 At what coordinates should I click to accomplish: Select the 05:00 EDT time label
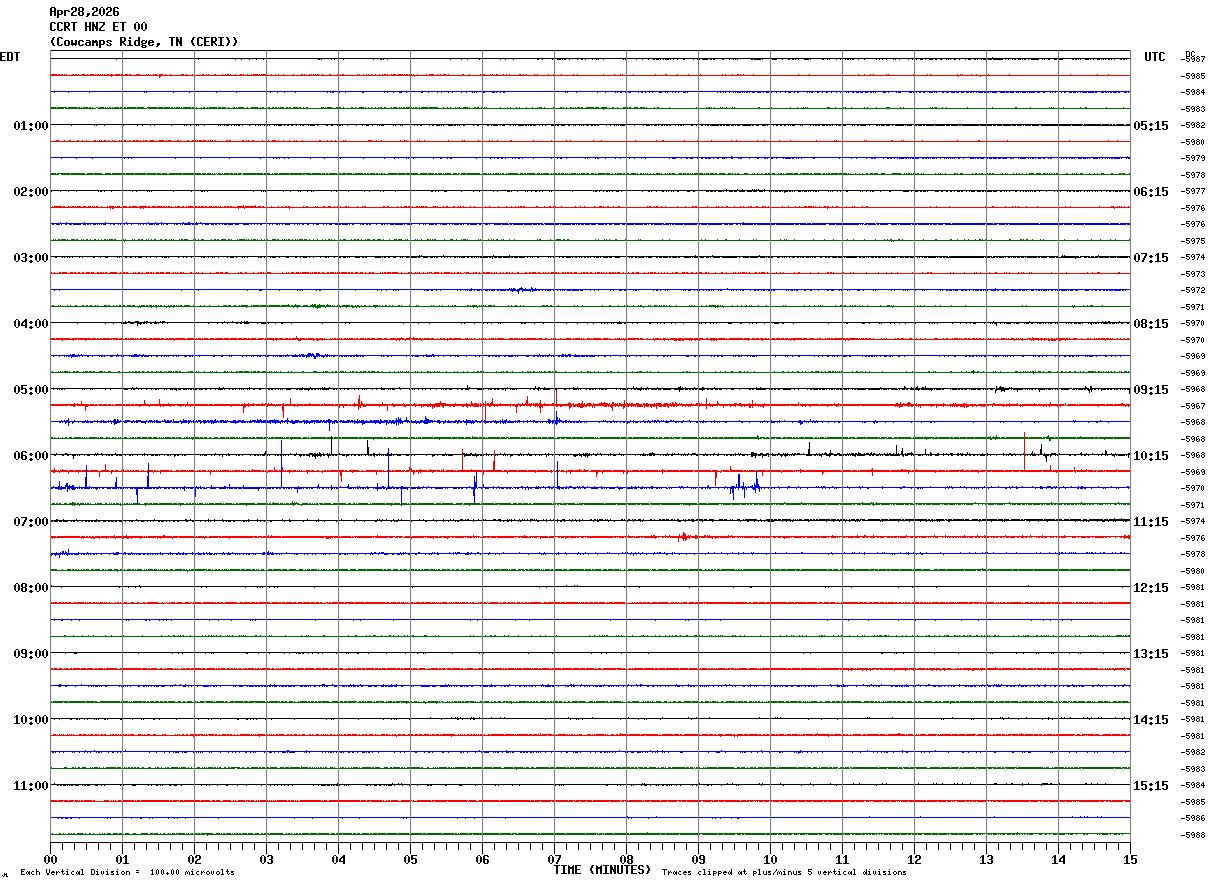point(31,390)
